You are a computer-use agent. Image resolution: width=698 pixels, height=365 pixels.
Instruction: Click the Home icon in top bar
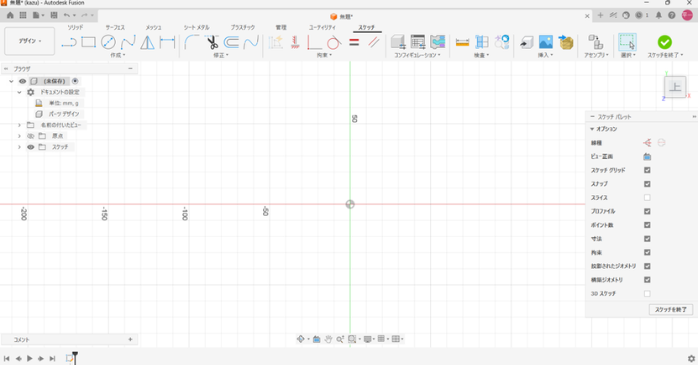point(10,15)
